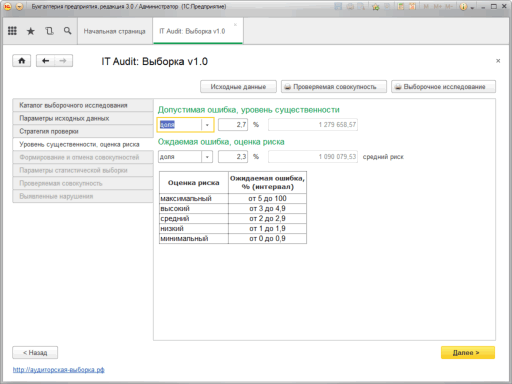Click the Back arrow navigation button
The height and width of the screenshot is (384, 512).
46,61
